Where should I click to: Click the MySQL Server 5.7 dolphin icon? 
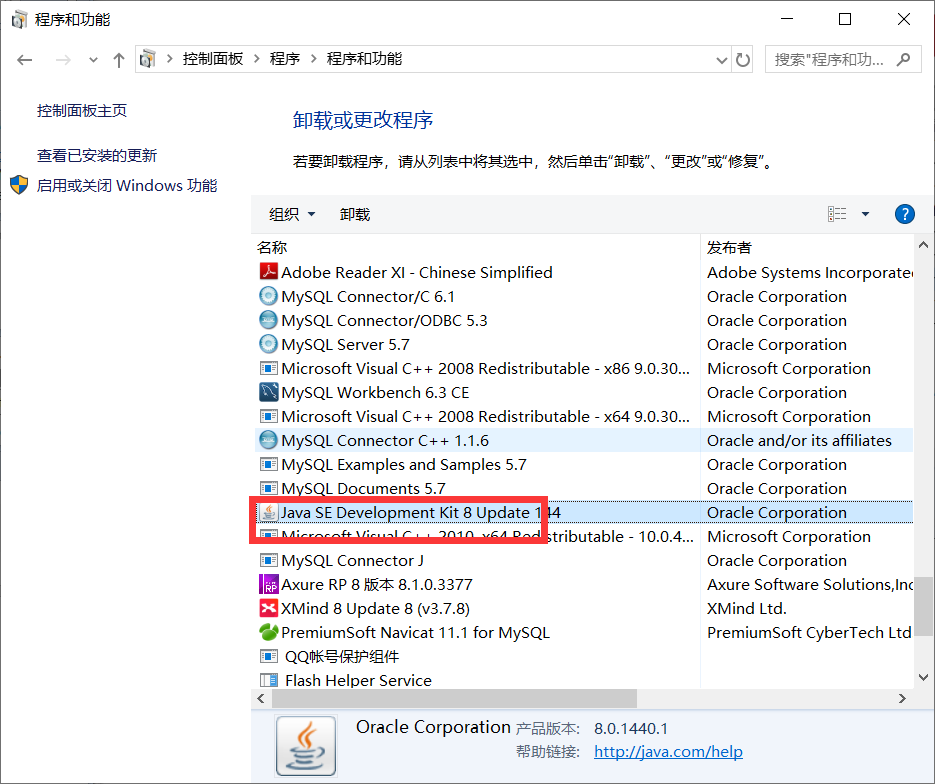pos(268,343)
